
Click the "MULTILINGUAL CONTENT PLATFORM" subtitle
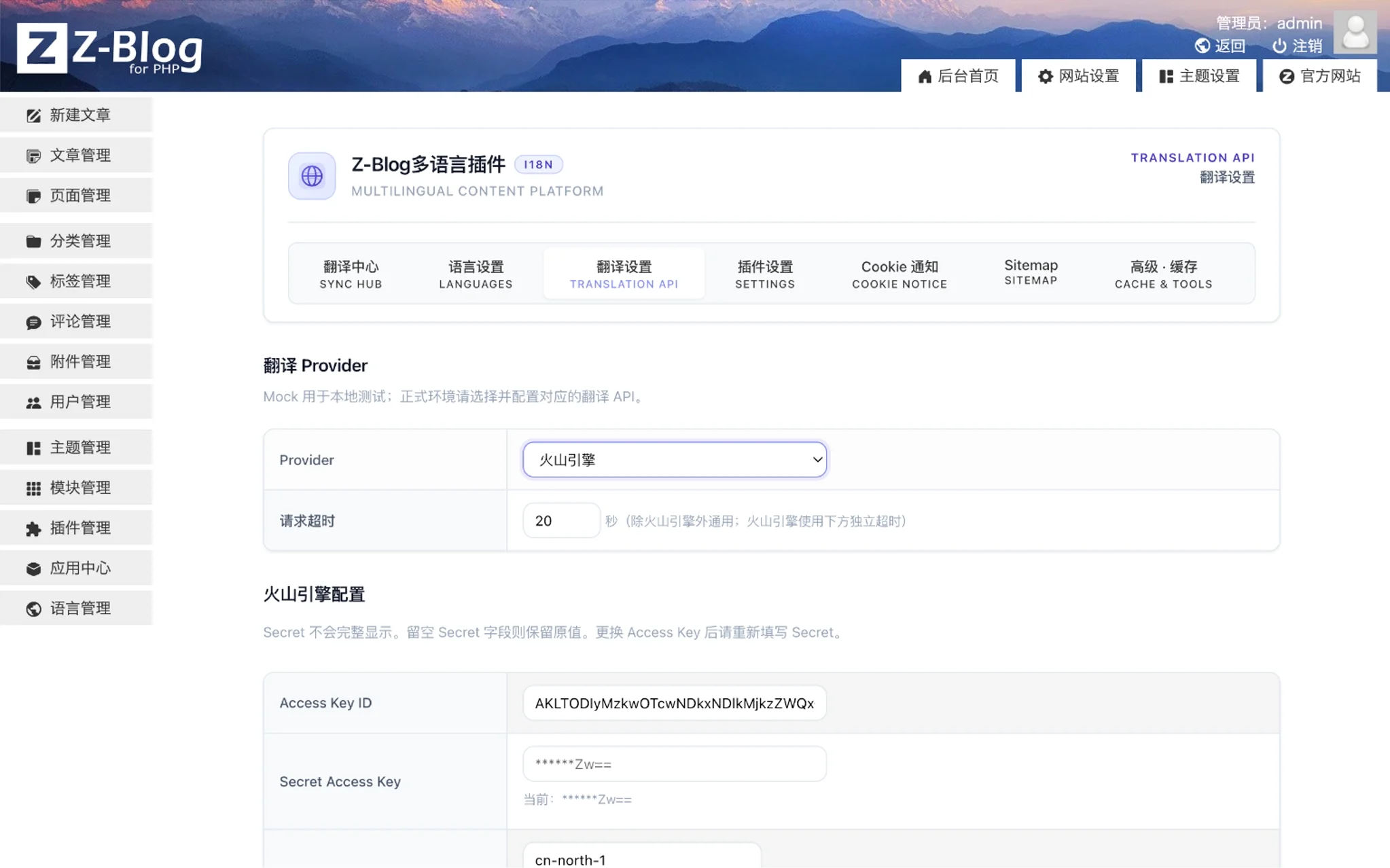[x=477, y=192]
